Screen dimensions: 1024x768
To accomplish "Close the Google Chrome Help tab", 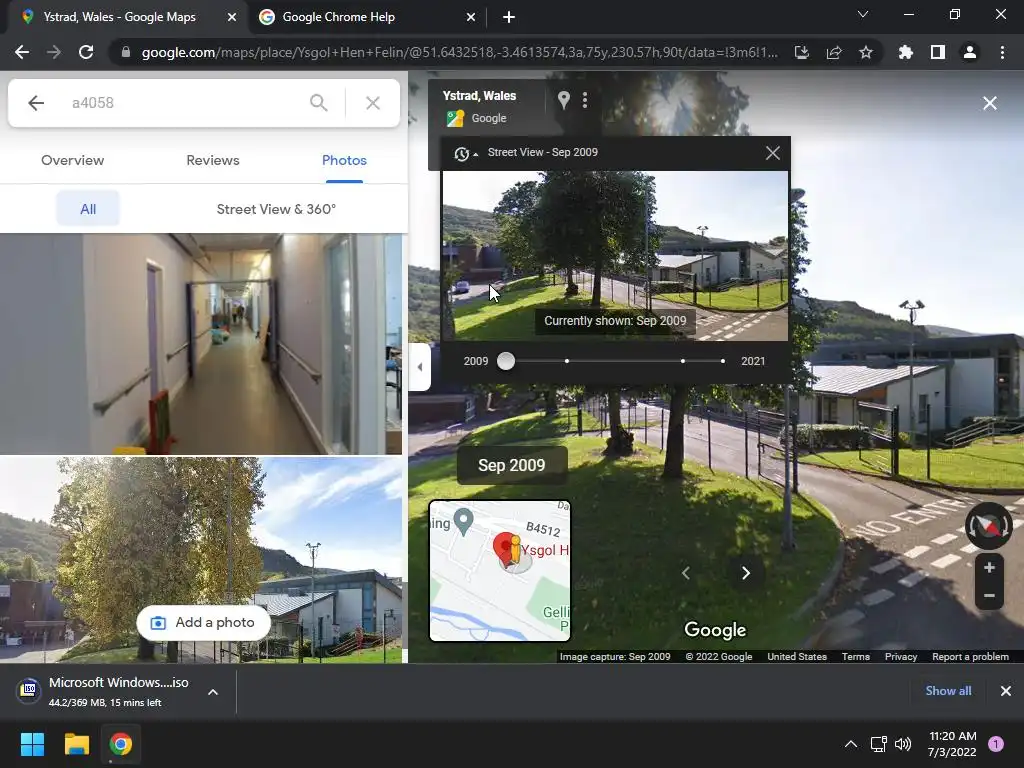I will pos(471,17).
